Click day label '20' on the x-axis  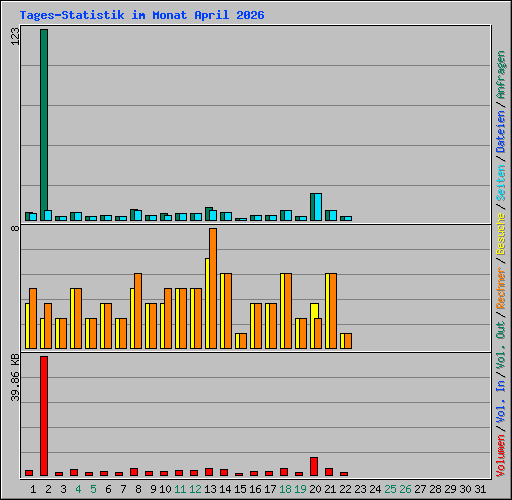coord(315,489)
